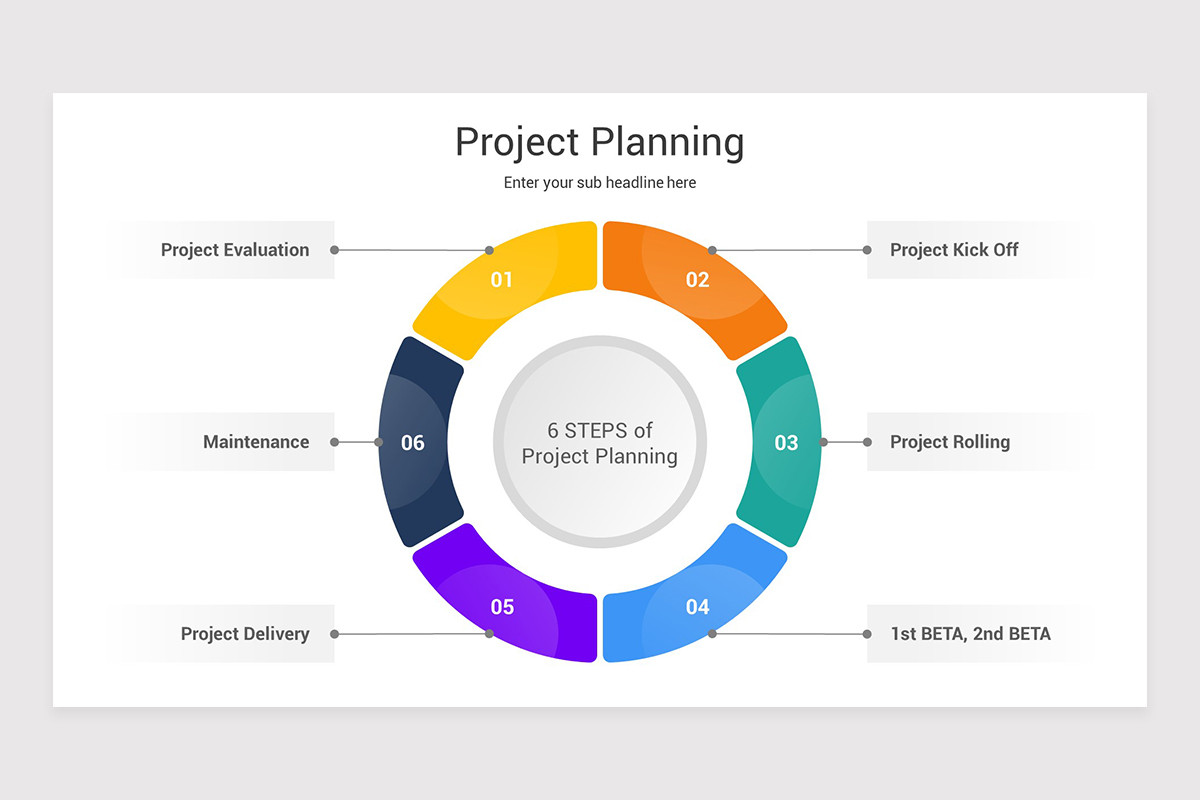
Task: Select the sub headline placeholder text
Action: click(x=600, y=183)
